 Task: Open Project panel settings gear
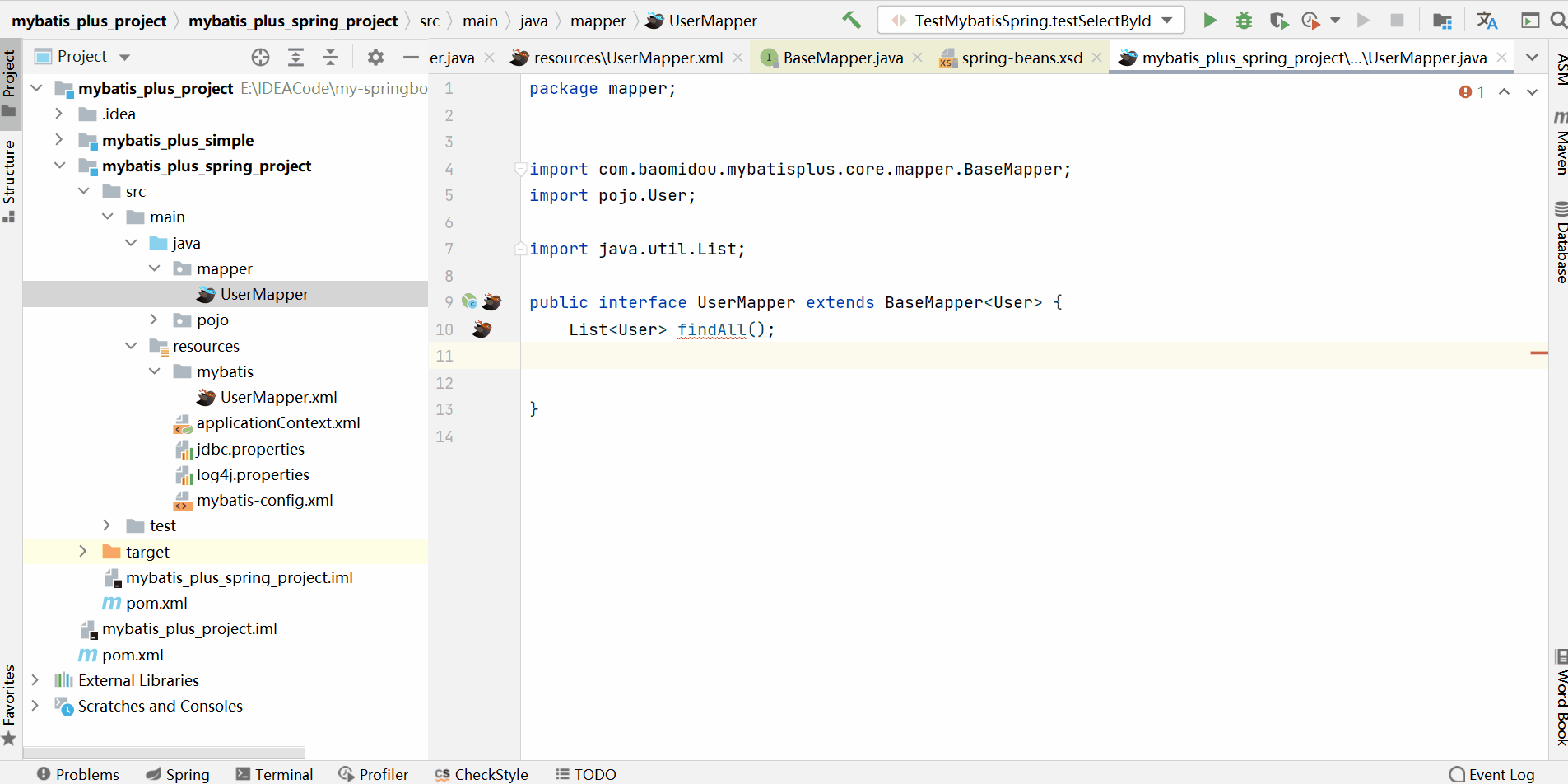(375, 57)
